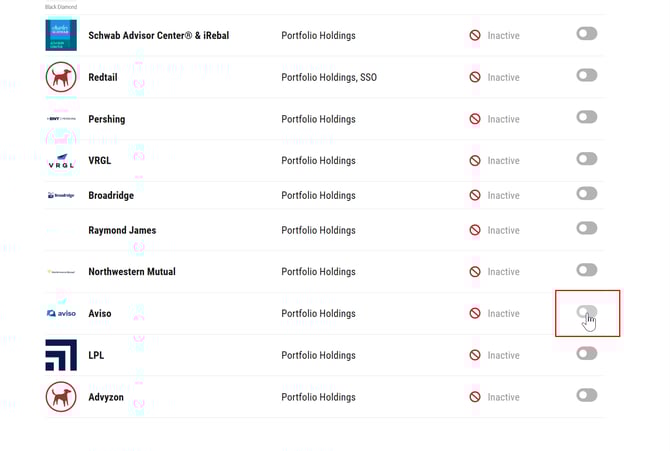The width and height of the screenshot is (670, 451).
Task: Click the LPL logo icon
Action: [61, 355]
